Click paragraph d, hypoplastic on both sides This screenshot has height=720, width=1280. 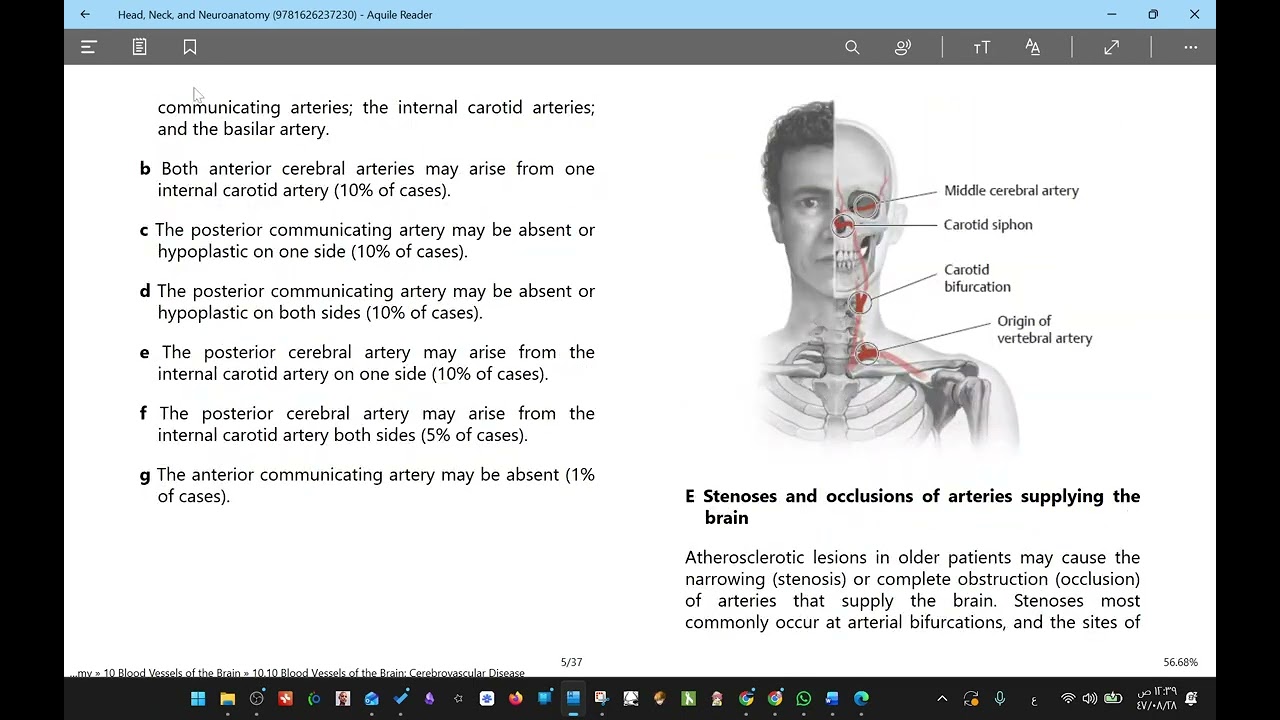click(x=367, y=301)
